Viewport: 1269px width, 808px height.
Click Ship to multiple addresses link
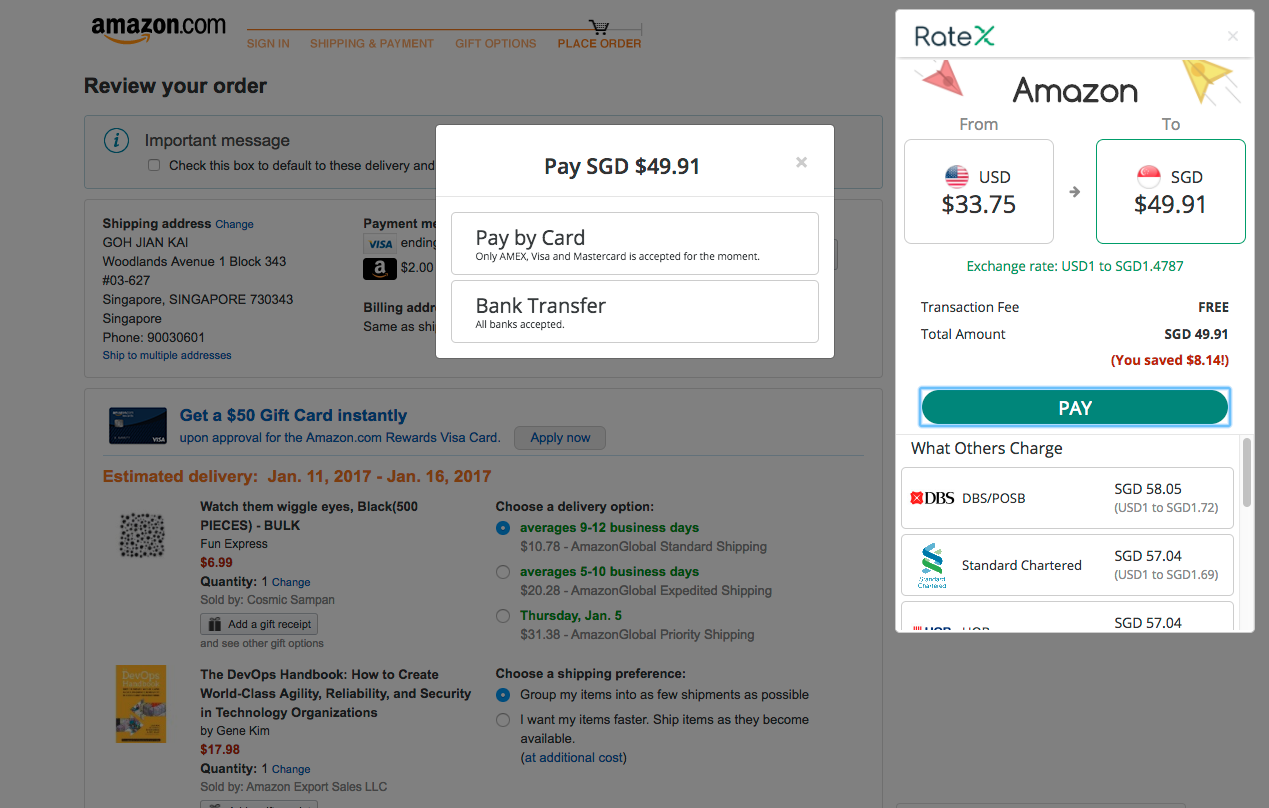167,356
